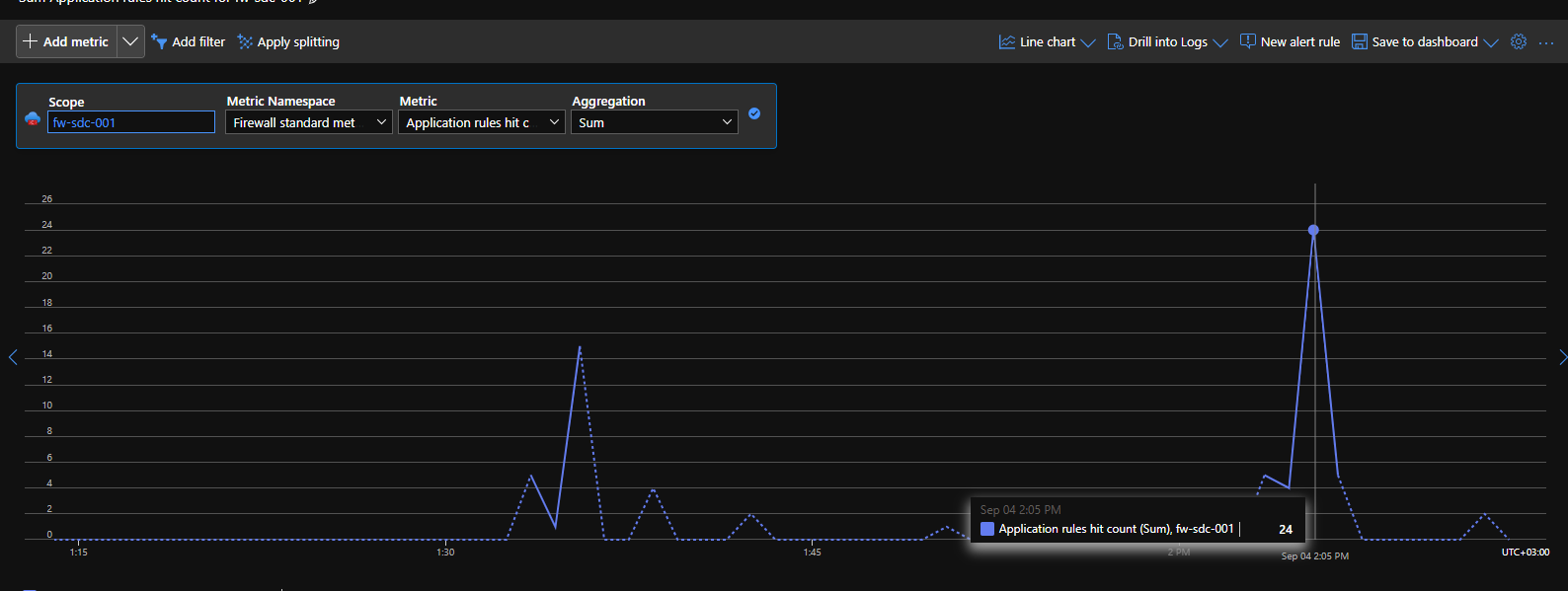Toggle the blue metric confirm checkmark
The image size is (1568, 591).
coord(754,113)
